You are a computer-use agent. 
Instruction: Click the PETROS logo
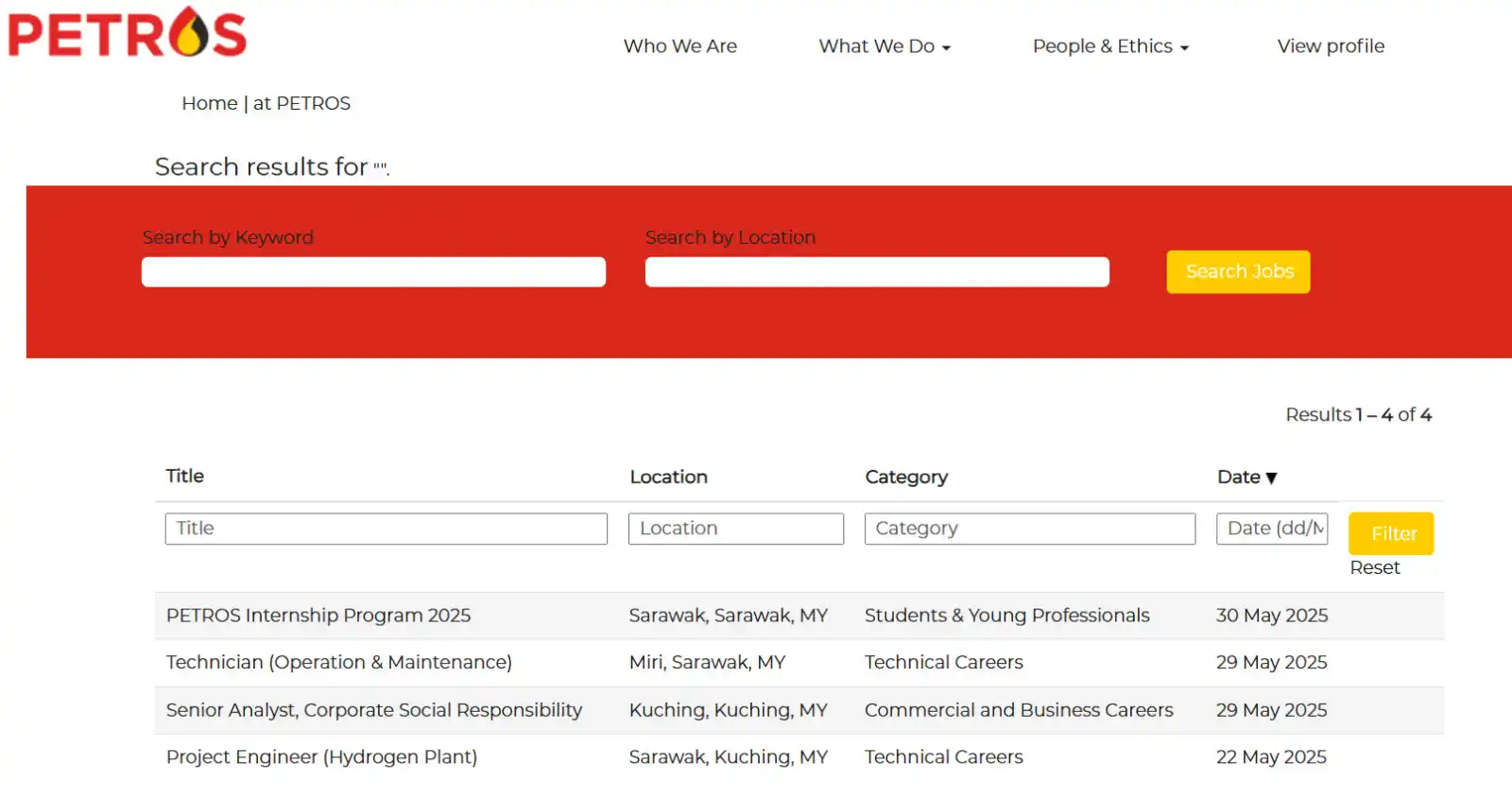click(128, 32)
